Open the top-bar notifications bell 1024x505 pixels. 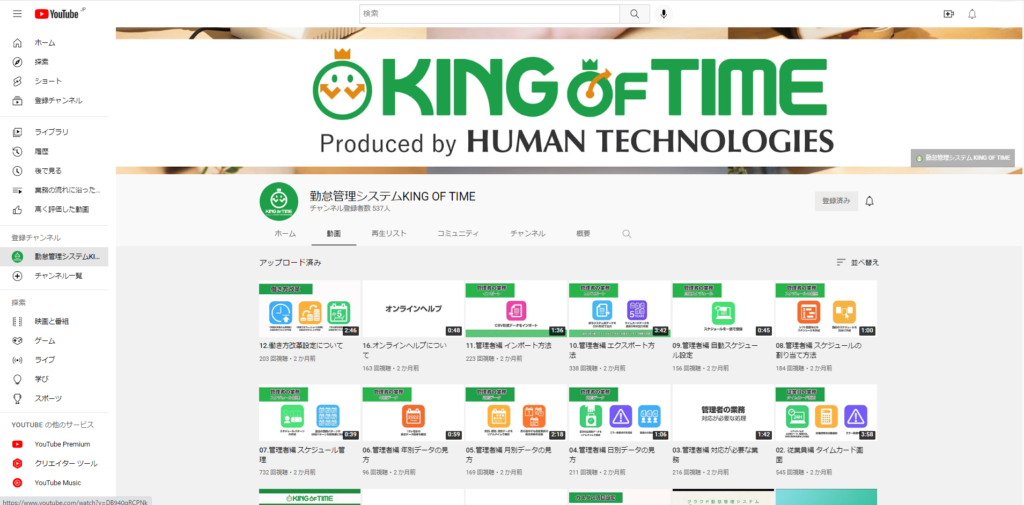(x=972, y=14)
